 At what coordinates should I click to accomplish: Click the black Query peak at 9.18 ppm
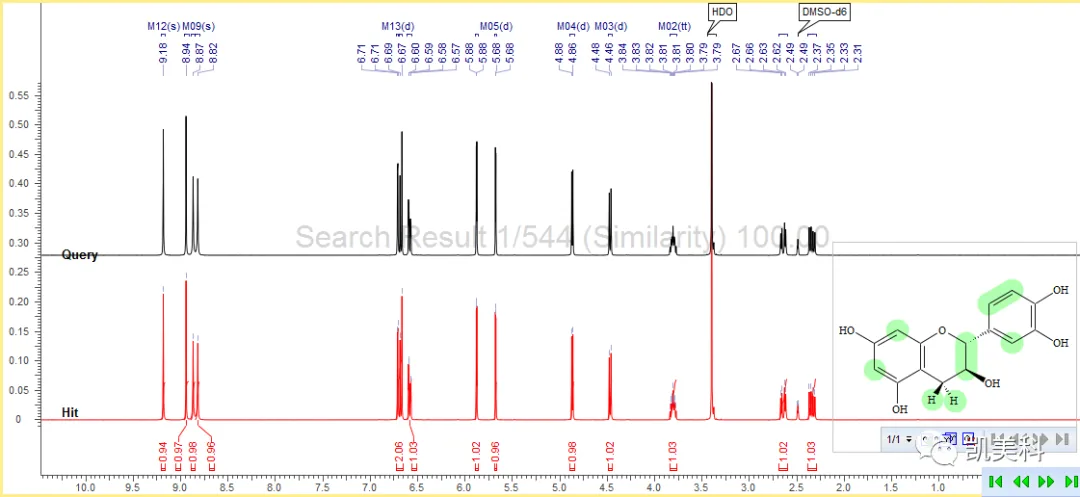coord(163,193)
